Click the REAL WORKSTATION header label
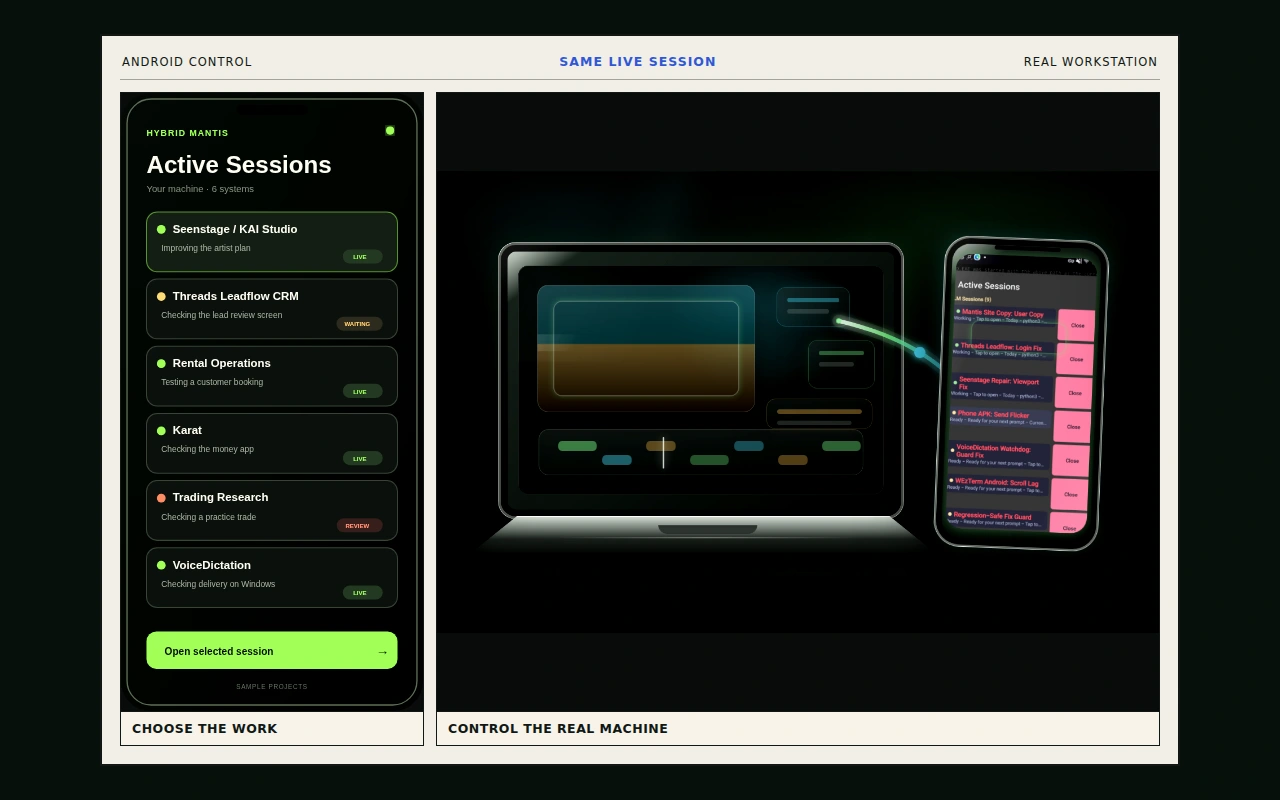This screenshot has width=1280, height=800. tap(1091, 62)
